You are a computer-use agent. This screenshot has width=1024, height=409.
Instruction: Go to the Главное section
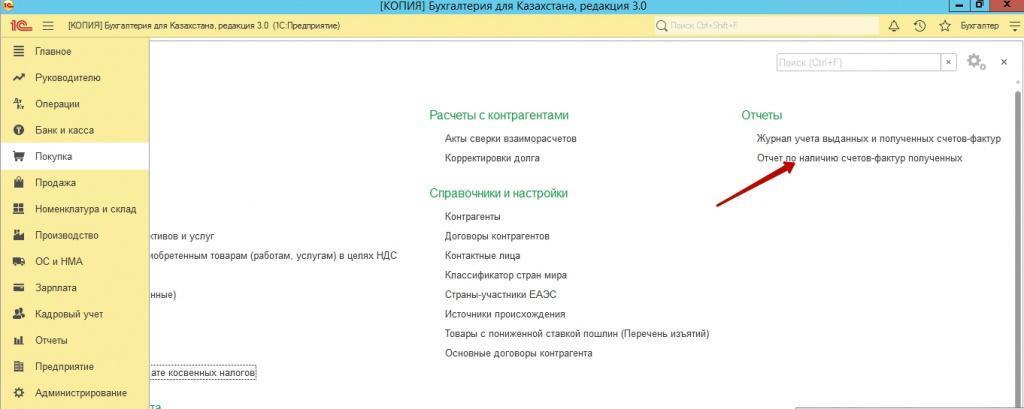click(x=54, y=52)
